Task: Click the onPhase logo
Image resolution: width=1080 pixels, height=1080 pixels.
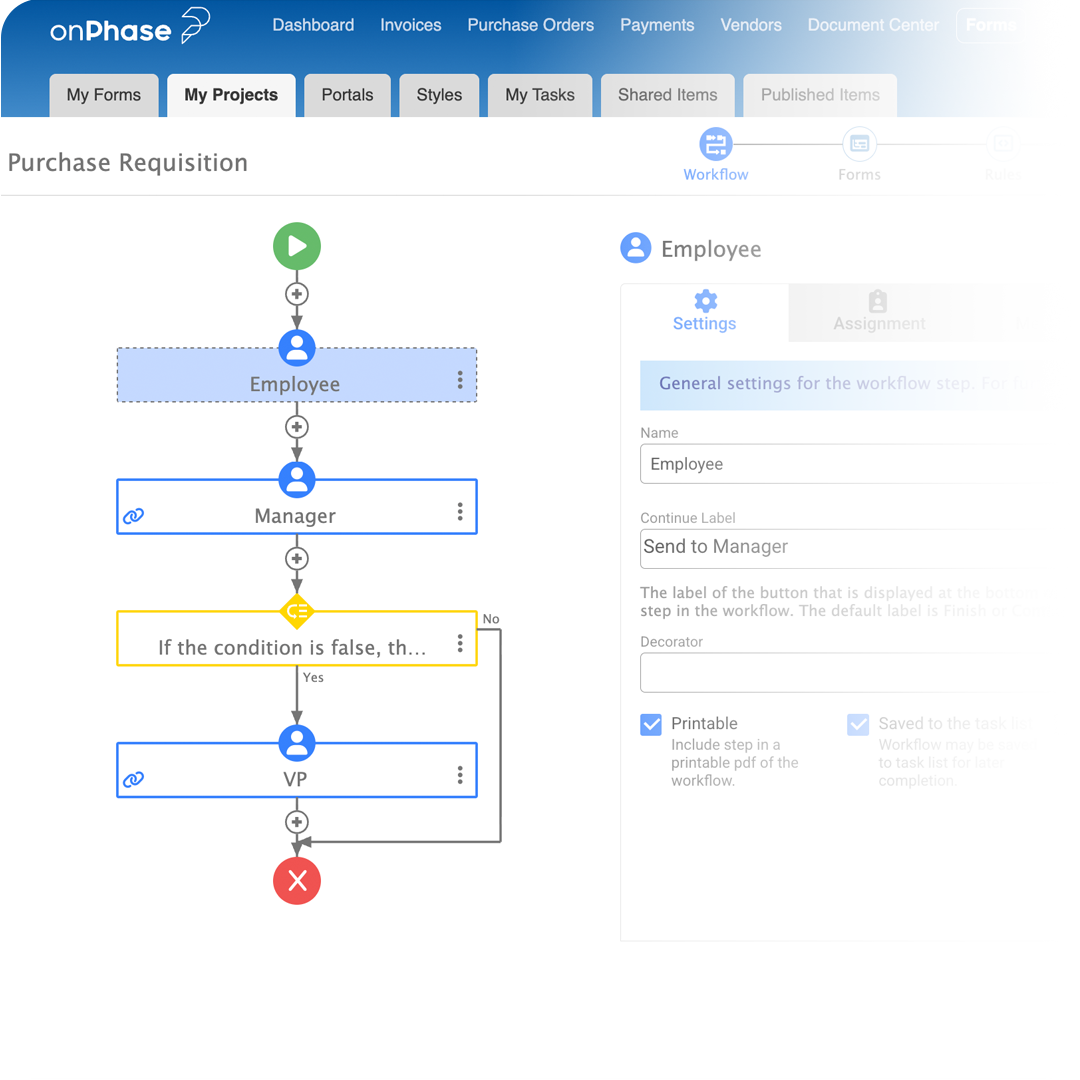Action: click(x=130, y=28)
